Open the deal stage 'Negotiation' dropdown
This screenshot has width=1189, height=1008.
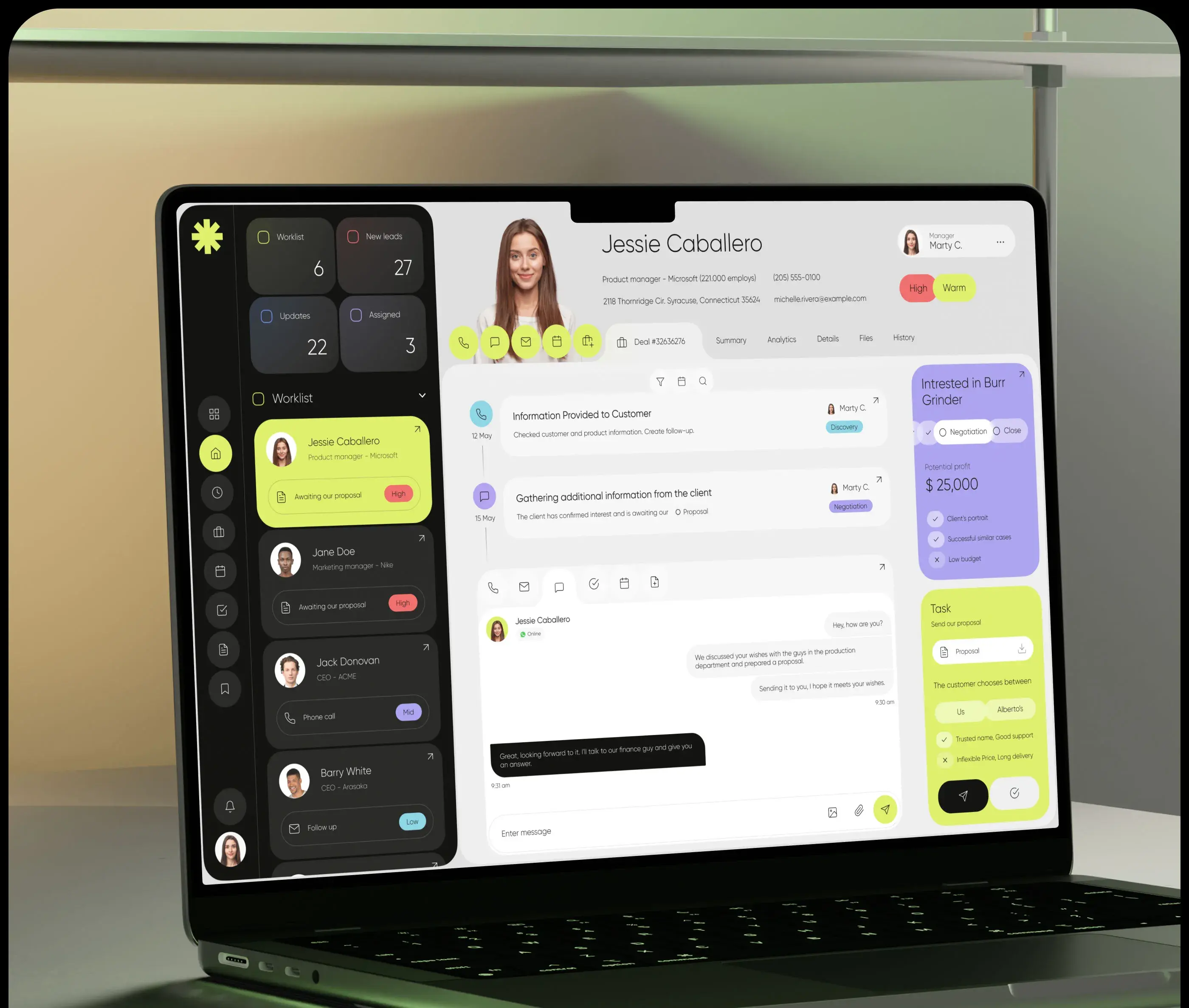962,431
